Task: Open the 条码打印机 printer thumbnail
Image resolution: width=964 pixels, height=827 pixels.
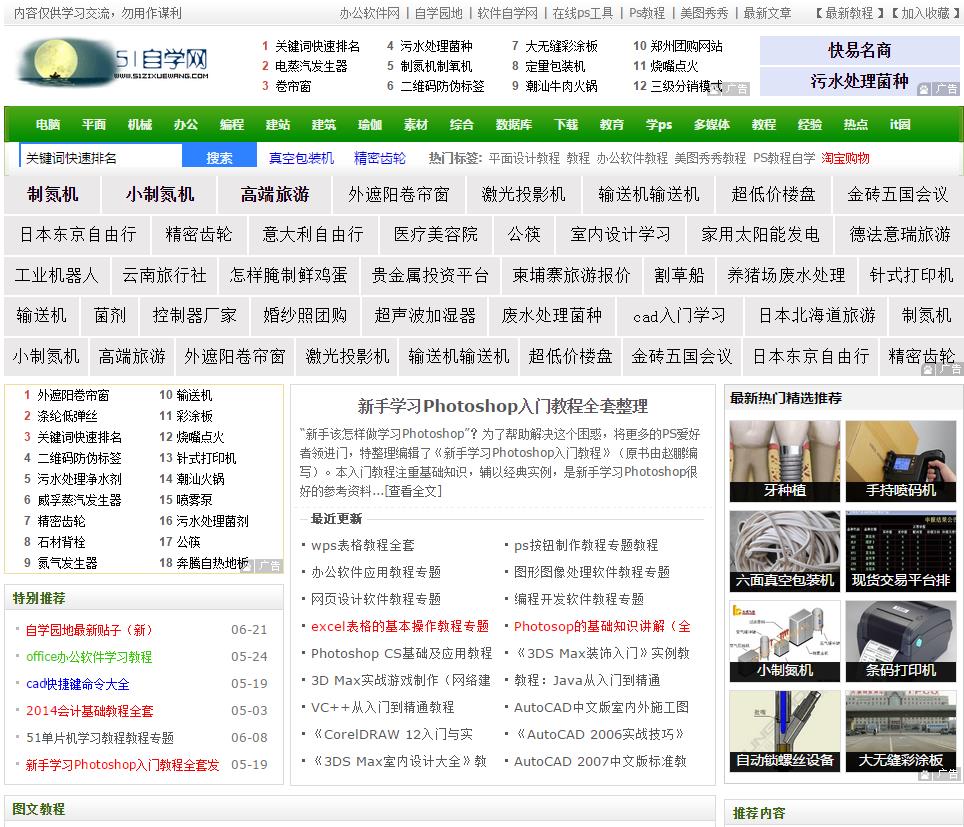Action: click(x=900, y=640)
